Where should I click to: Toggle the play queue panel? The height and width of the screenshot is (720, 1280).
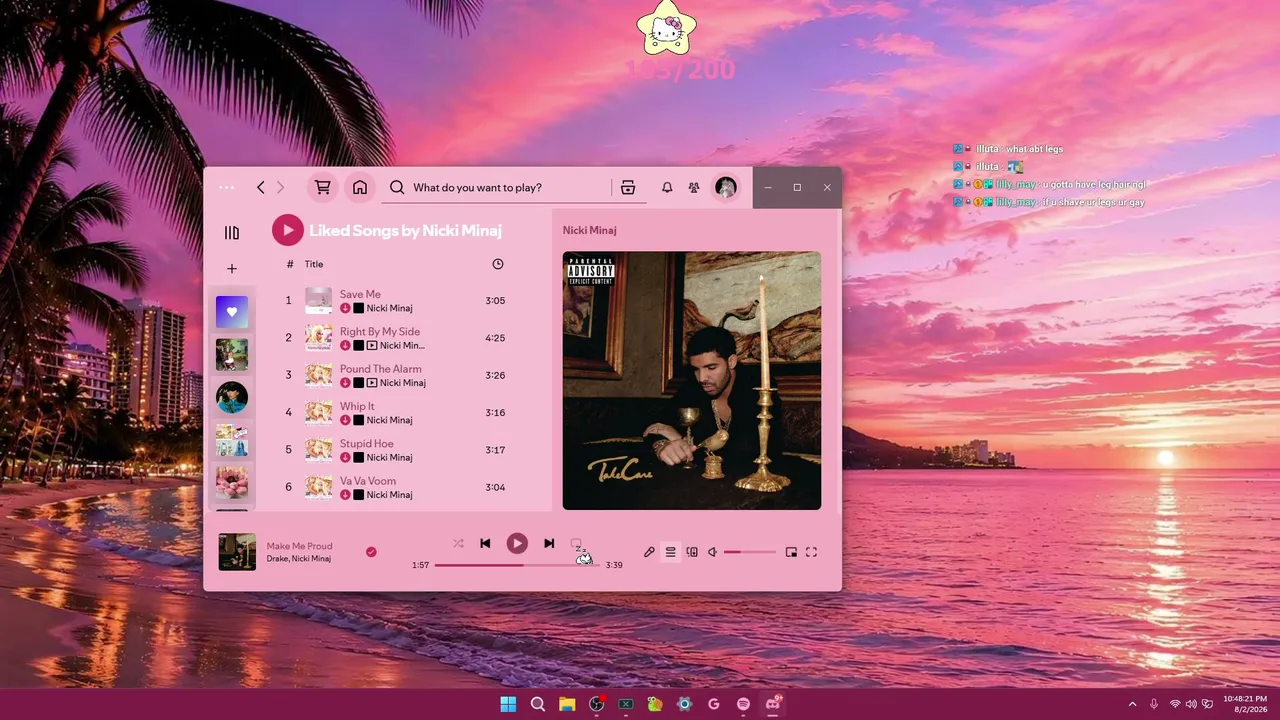click(x=670, y=552)
